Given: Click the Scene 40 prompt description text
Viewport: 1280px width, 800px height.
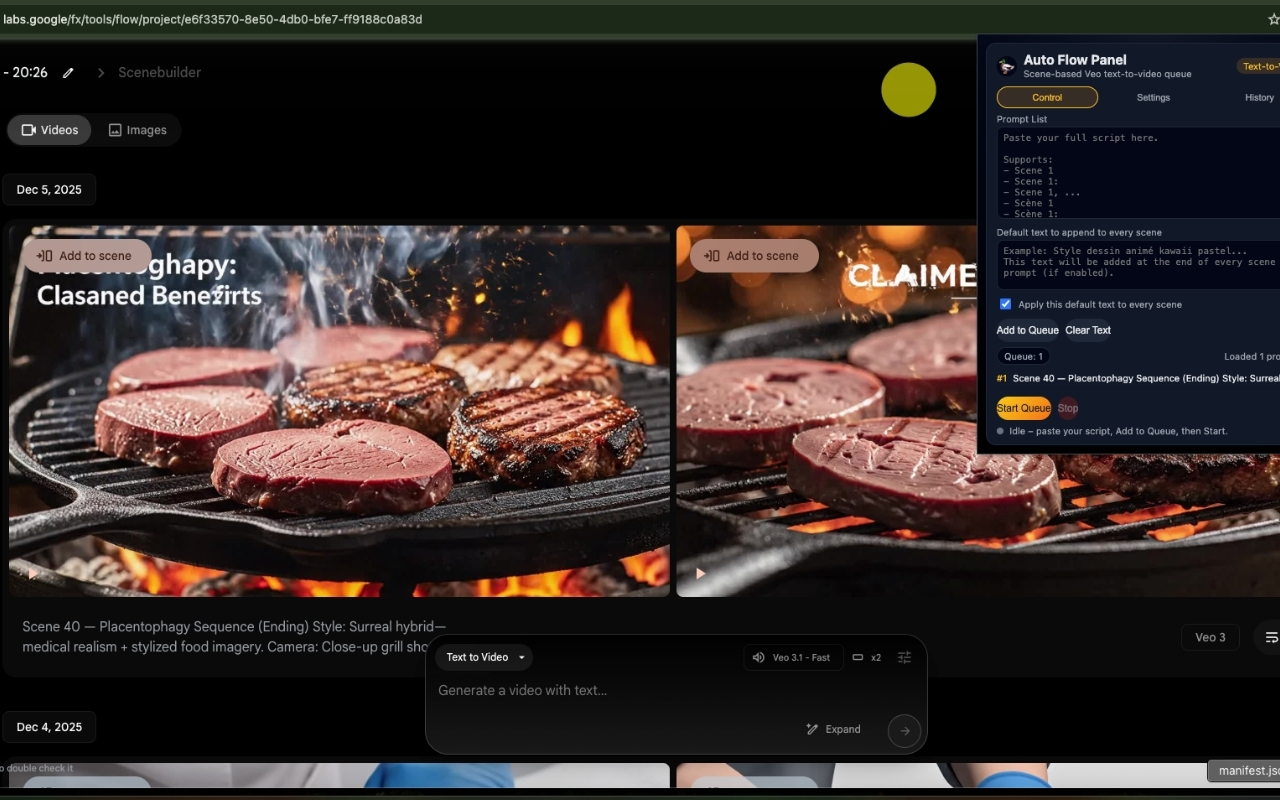Looking at the screenshot, I should [234, 637].
